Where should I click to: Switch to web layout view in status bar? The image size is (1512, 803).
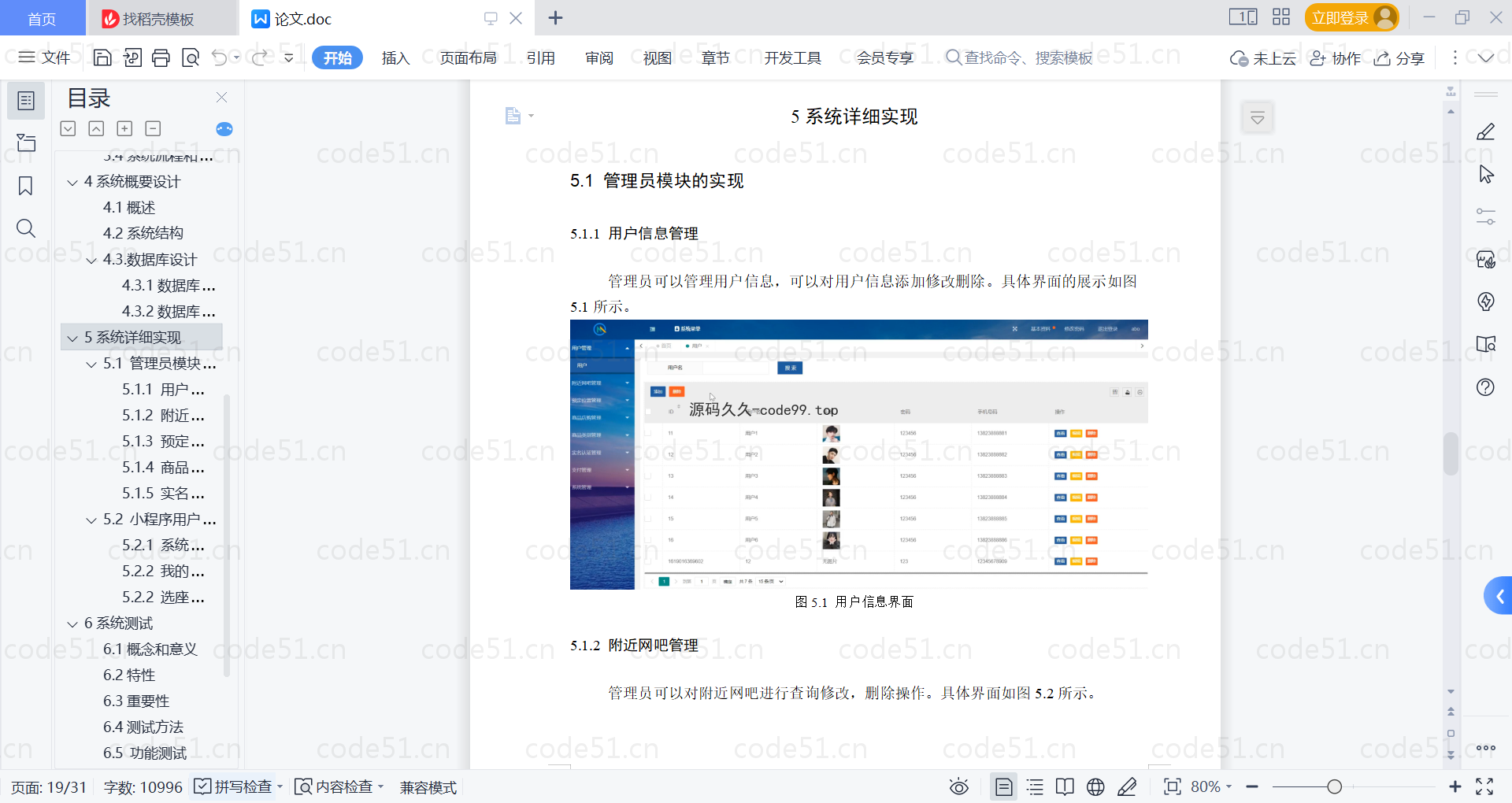tap(1095, 786)
